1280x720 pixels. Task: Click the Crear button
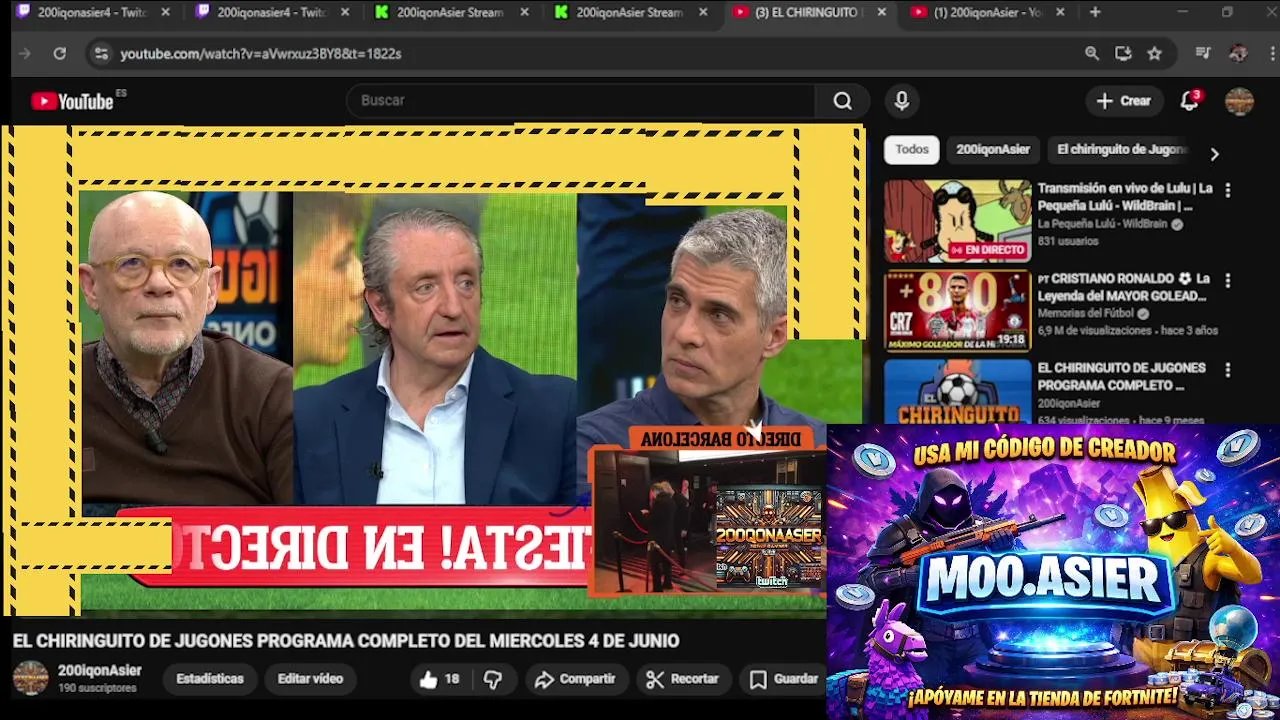click(x=1124, y=101)
